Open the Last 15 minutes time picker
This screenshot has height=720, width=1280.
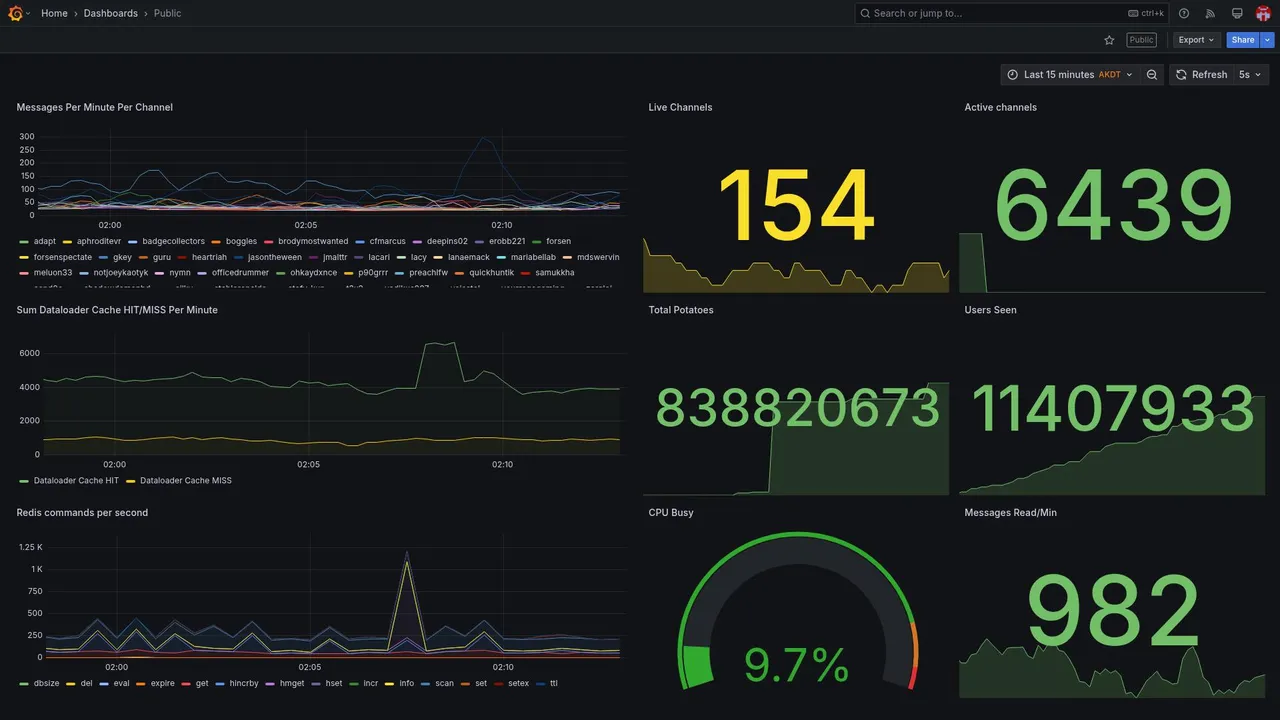pos(1069,75)
